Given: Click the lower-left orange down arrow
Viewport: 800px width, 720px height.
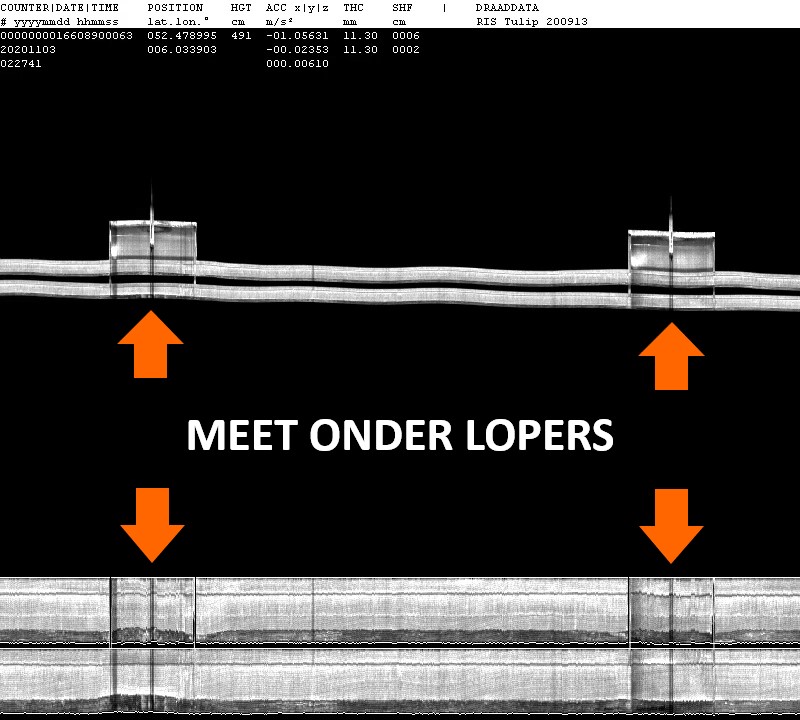Looking at the screenshot, I should (151, 524).
